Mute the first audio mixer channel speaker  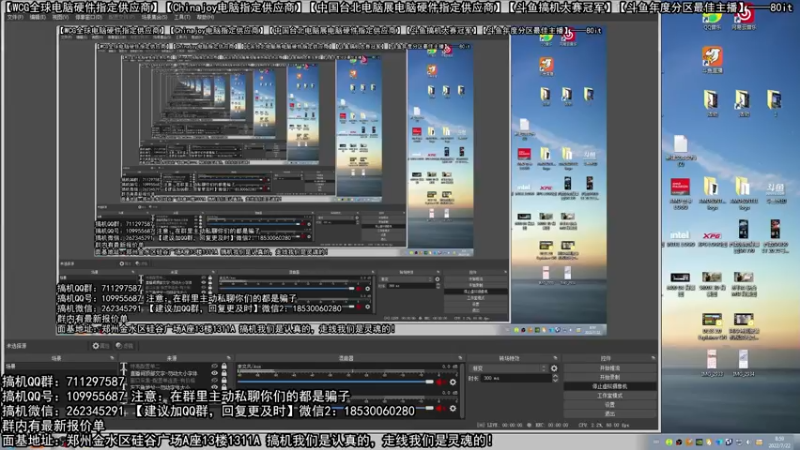coord(442,382)
